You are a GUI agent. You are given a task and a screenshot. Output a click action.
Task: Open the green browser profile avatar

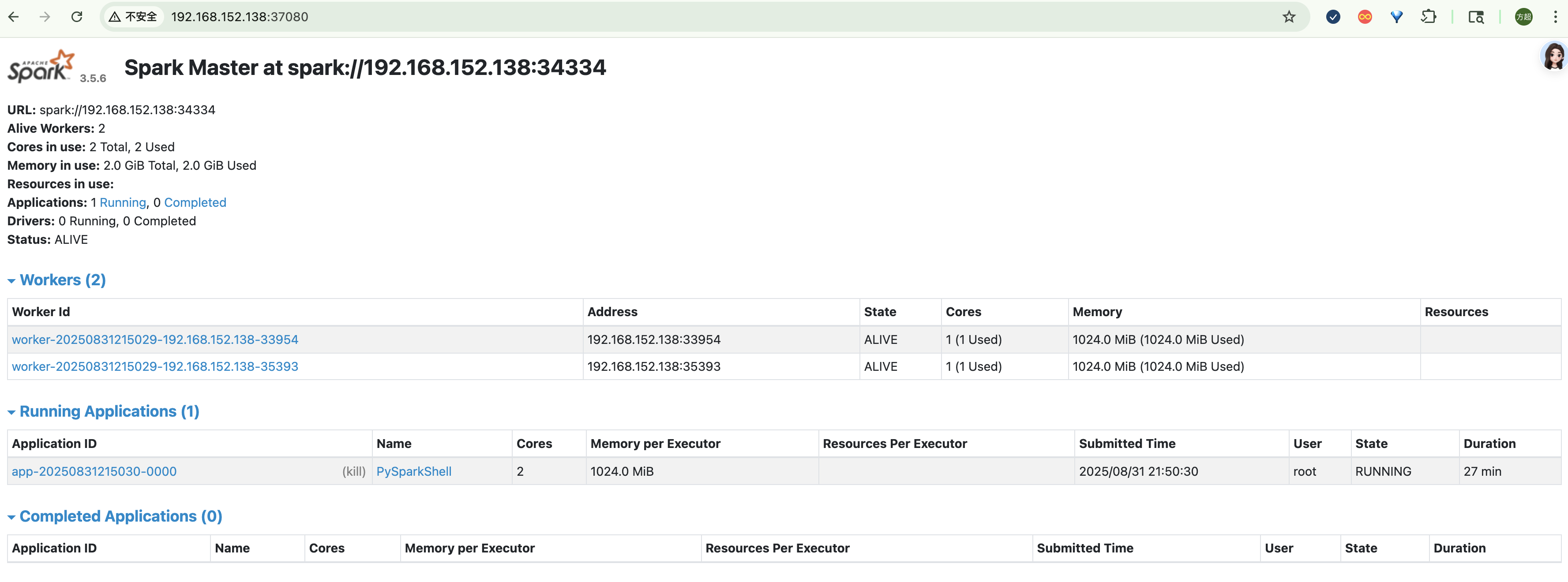coord(1523,17)
